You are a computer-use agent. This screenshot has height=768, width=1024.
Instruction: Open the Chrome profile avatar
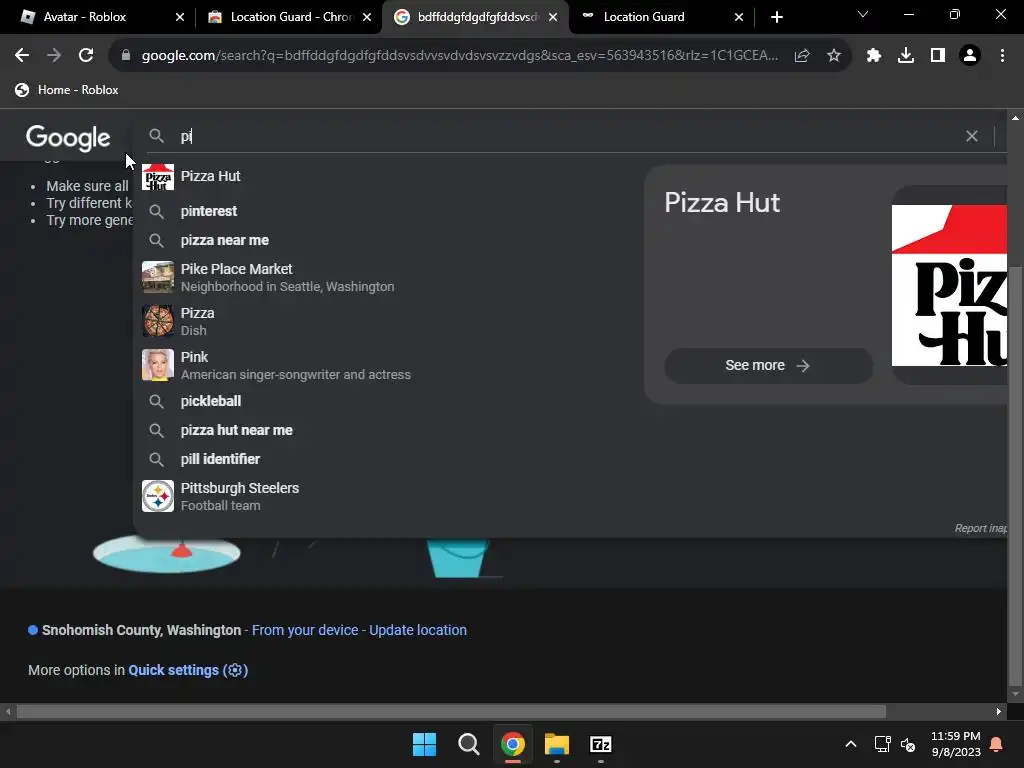[x=970, y=56]
